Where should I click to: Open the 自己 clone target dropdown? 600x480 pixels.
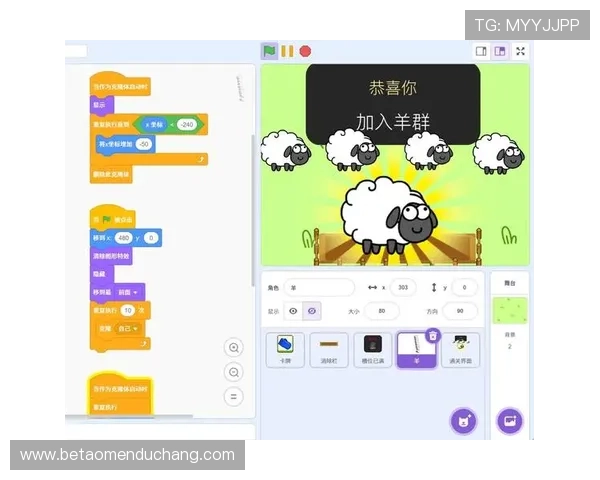point(127,328)
